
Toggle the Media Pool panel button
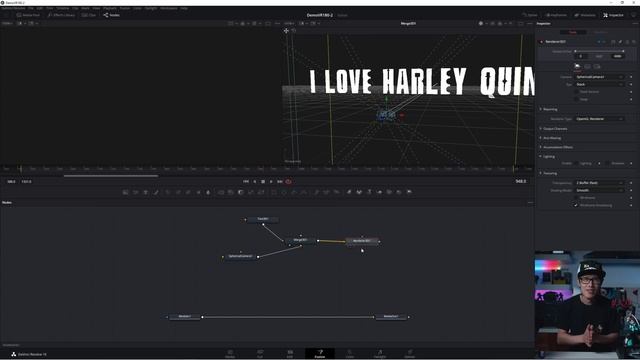click(29, 15)
